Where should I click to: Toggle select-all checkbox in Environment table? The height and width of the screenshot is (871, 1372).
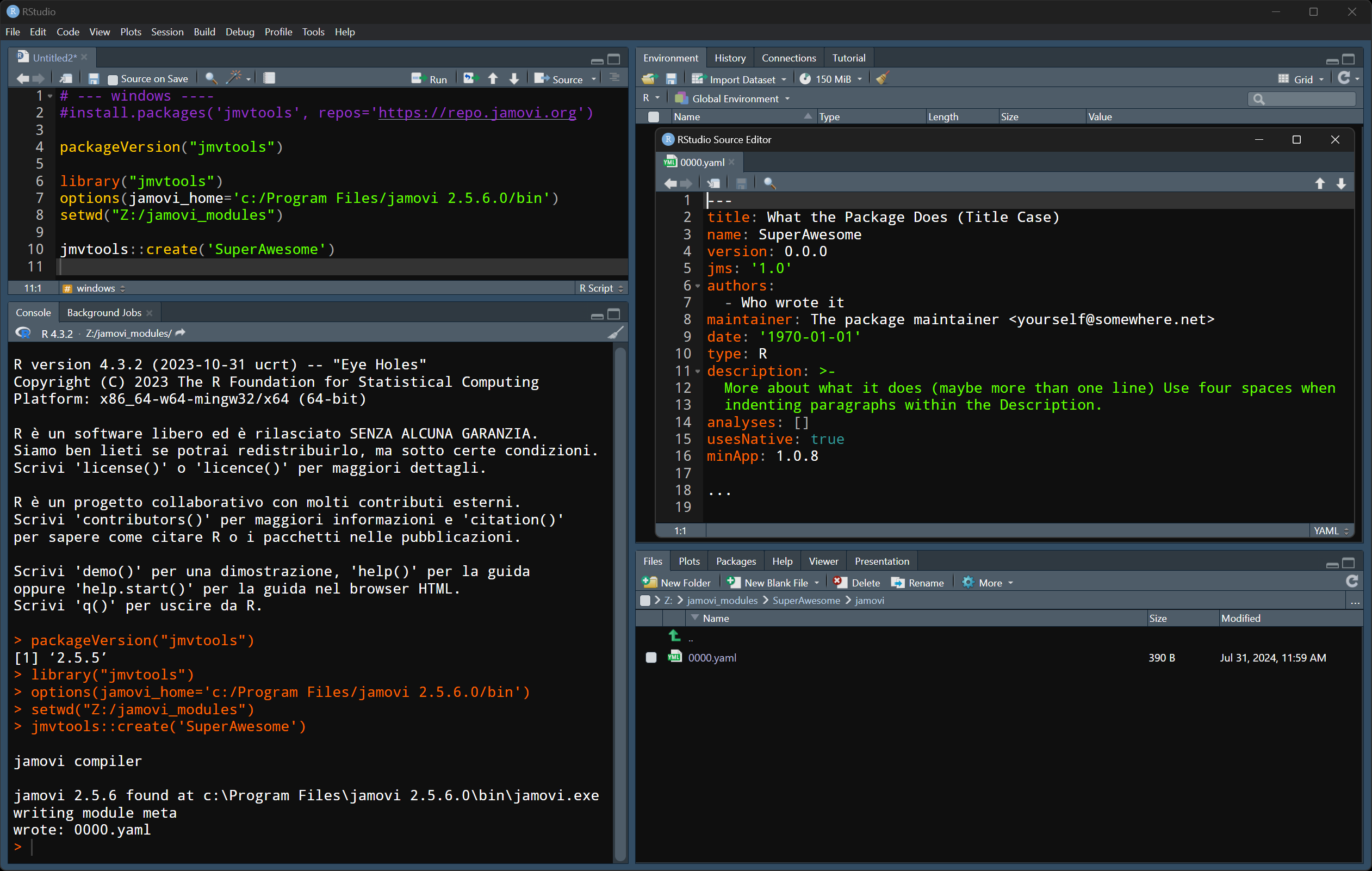click(654, 117)
